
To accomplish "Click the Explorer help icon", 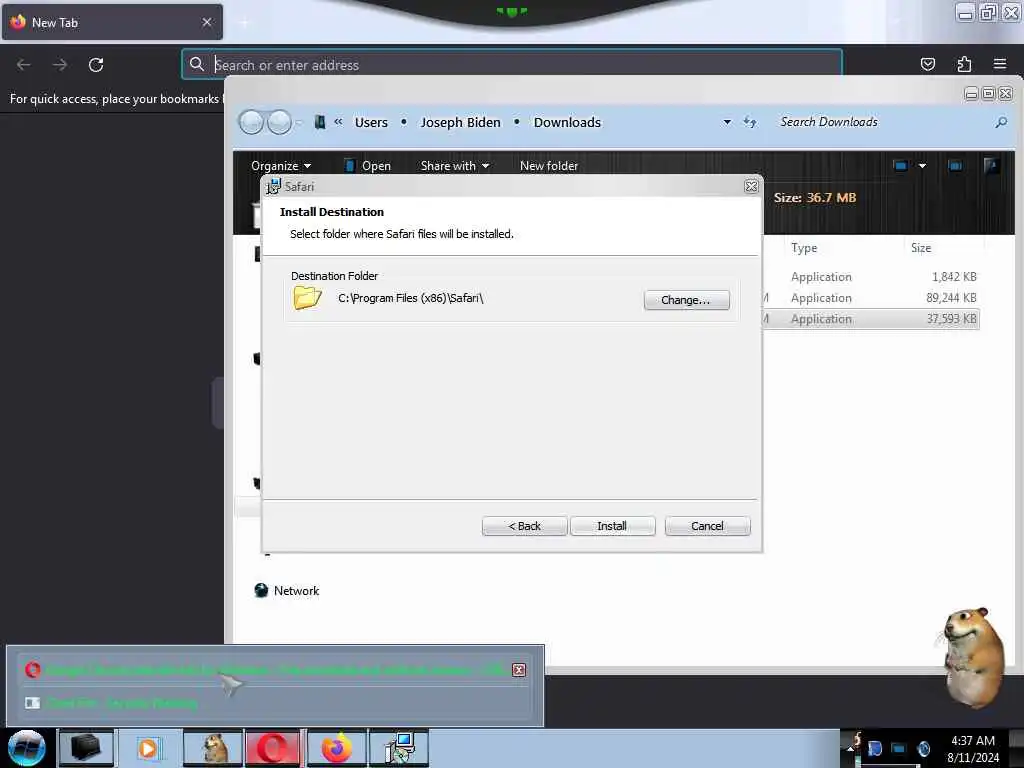I will tap(991, 165).
